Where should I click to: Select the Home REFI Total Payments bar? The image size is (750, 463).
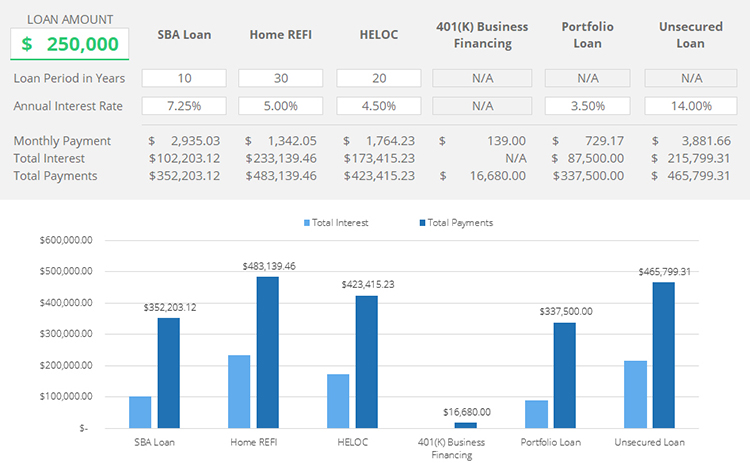pyautogui.click(x=267, y=352)
